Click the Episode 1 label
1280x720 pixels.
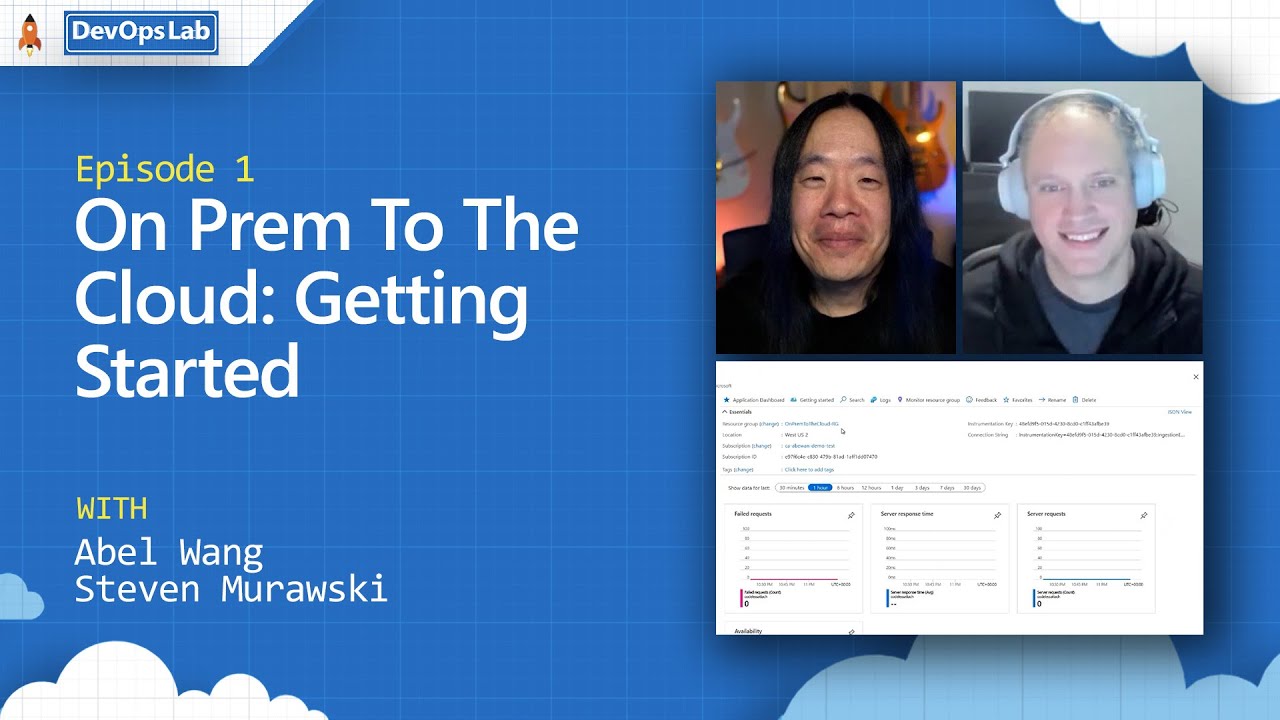click(x=165, y=168)
